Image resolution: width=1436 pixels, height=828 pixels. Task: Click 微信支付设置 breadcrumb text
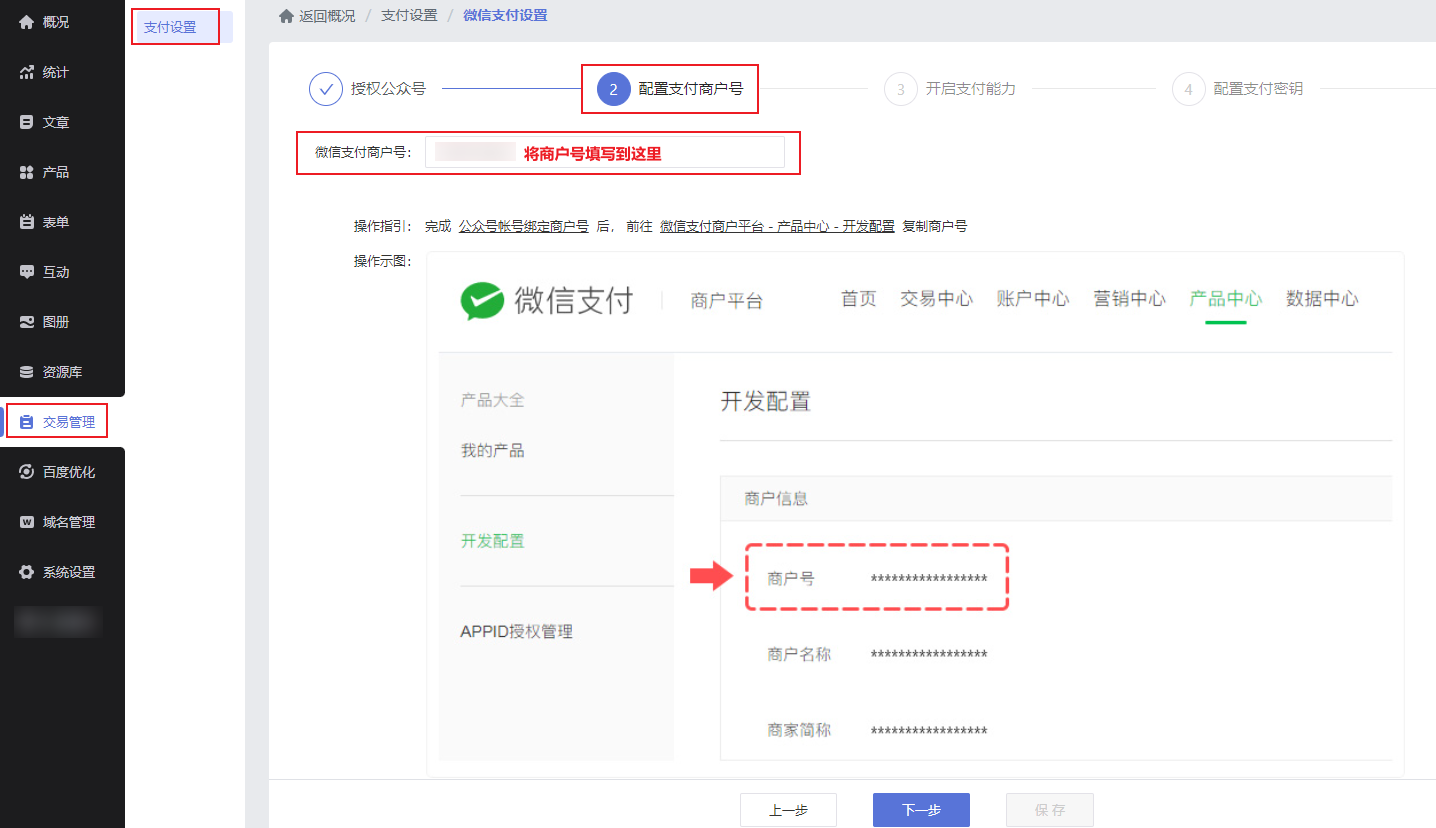[505, 16]
